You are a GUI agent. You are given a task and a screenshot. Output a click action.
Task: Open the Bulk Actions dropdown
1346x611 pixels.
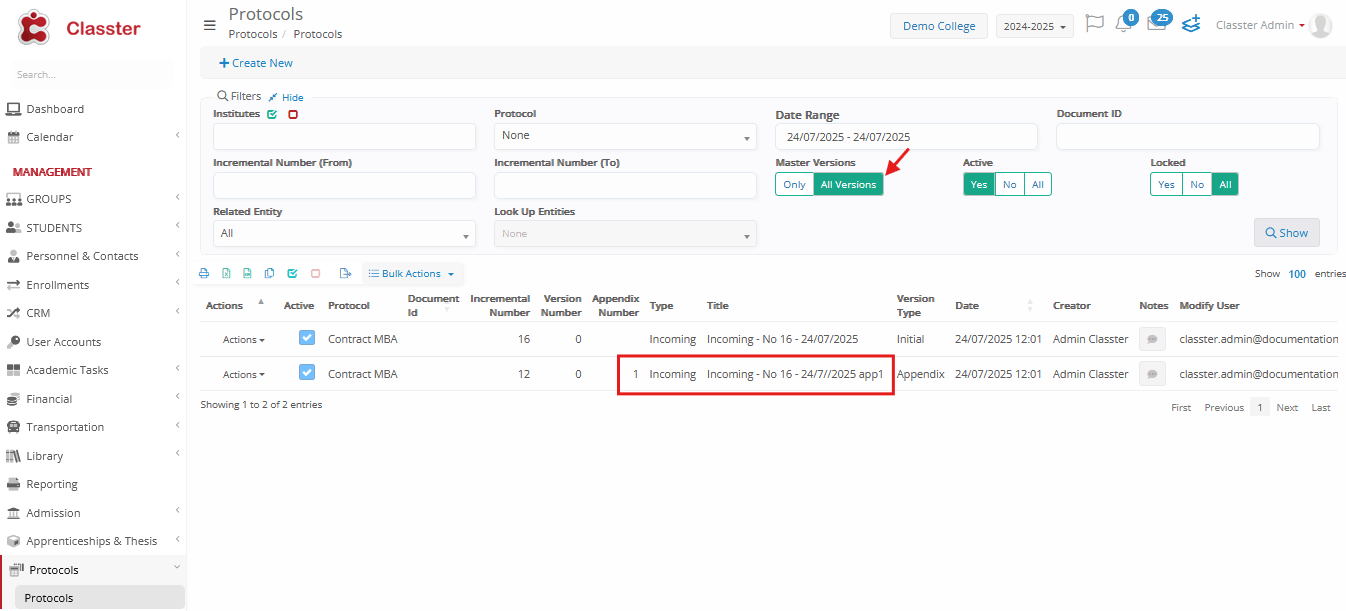coord(411,273)
